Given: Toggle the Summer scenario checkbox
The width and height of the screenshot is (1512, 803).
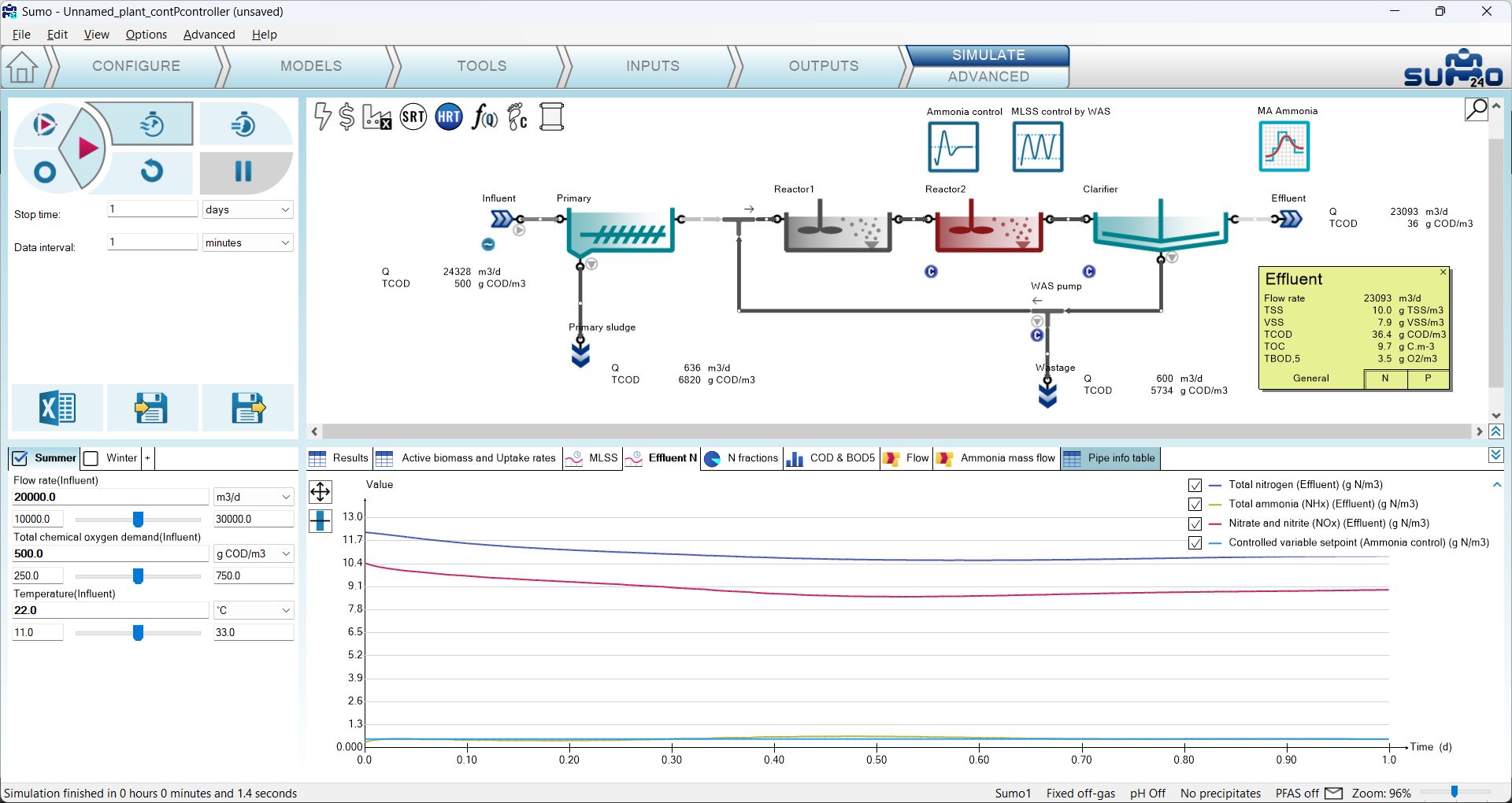Looking at the screenshot, I should click(20, 458).
